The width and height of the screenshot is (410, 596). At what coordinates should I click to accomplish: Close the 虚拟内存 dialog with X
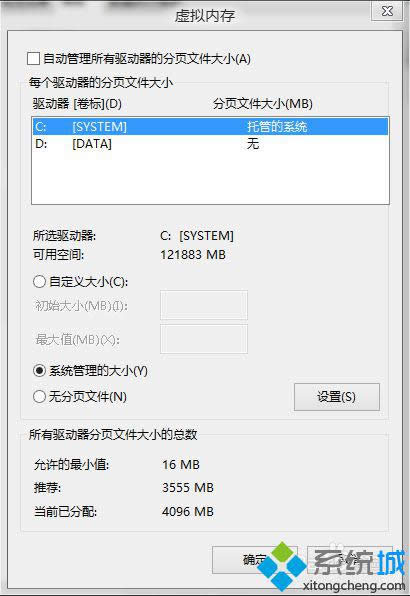point(387,11)
